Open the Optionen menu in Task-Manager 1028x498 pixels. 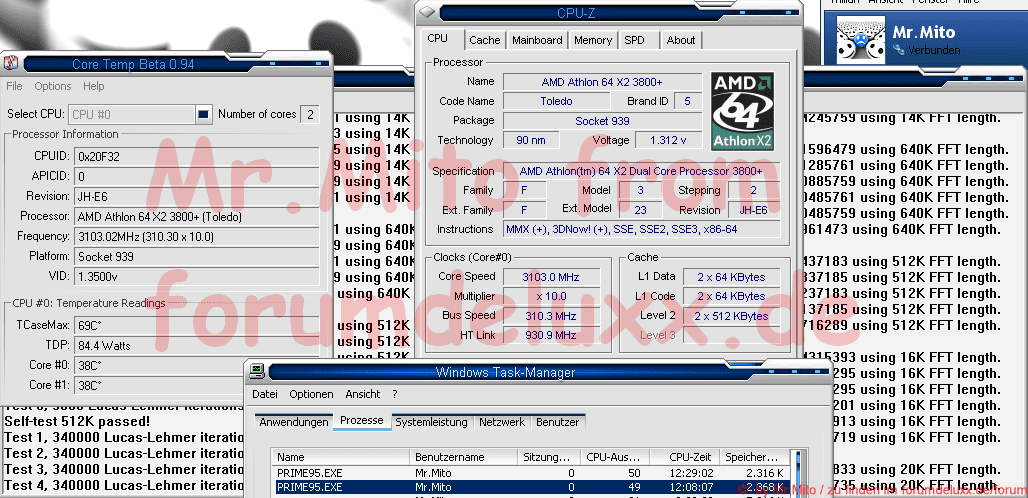[311, 394]
